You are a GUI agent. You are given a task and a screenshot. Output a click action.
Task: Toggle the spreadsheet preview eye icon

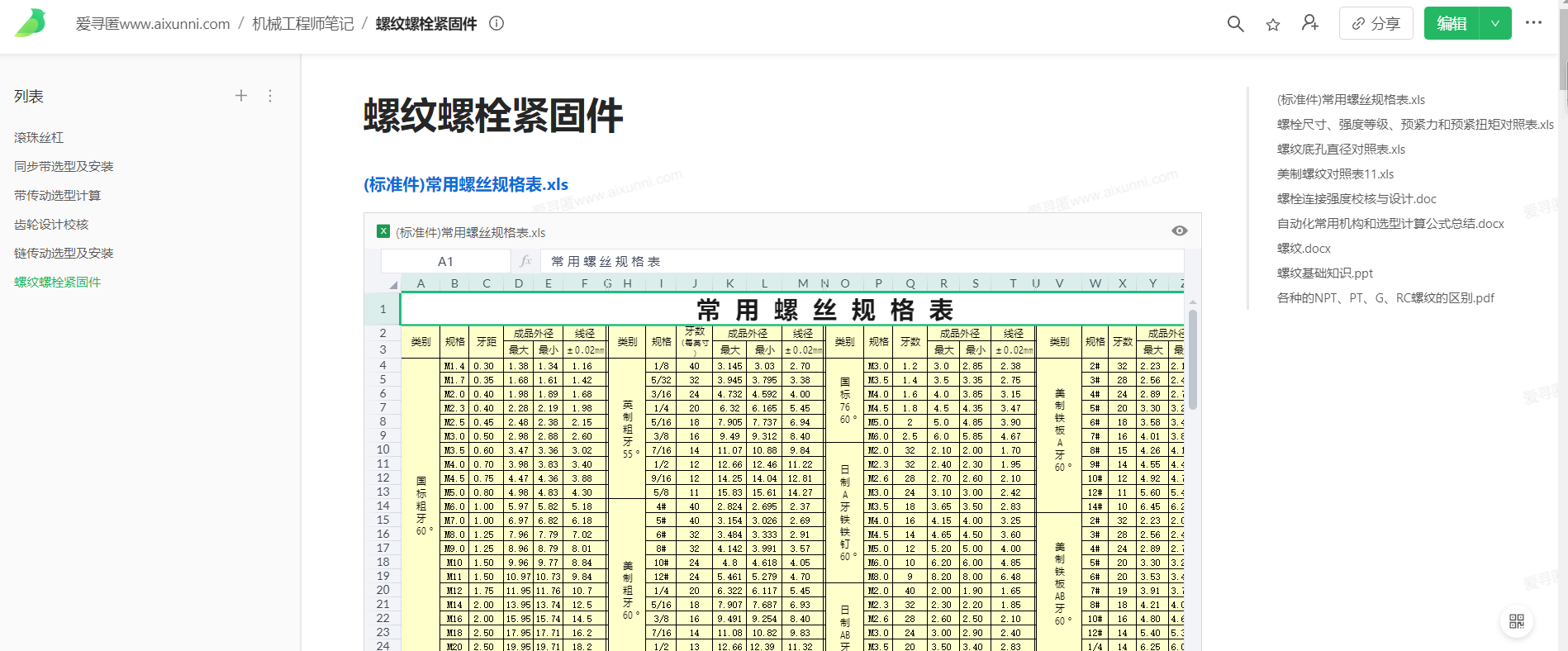tap(1180, 231)
